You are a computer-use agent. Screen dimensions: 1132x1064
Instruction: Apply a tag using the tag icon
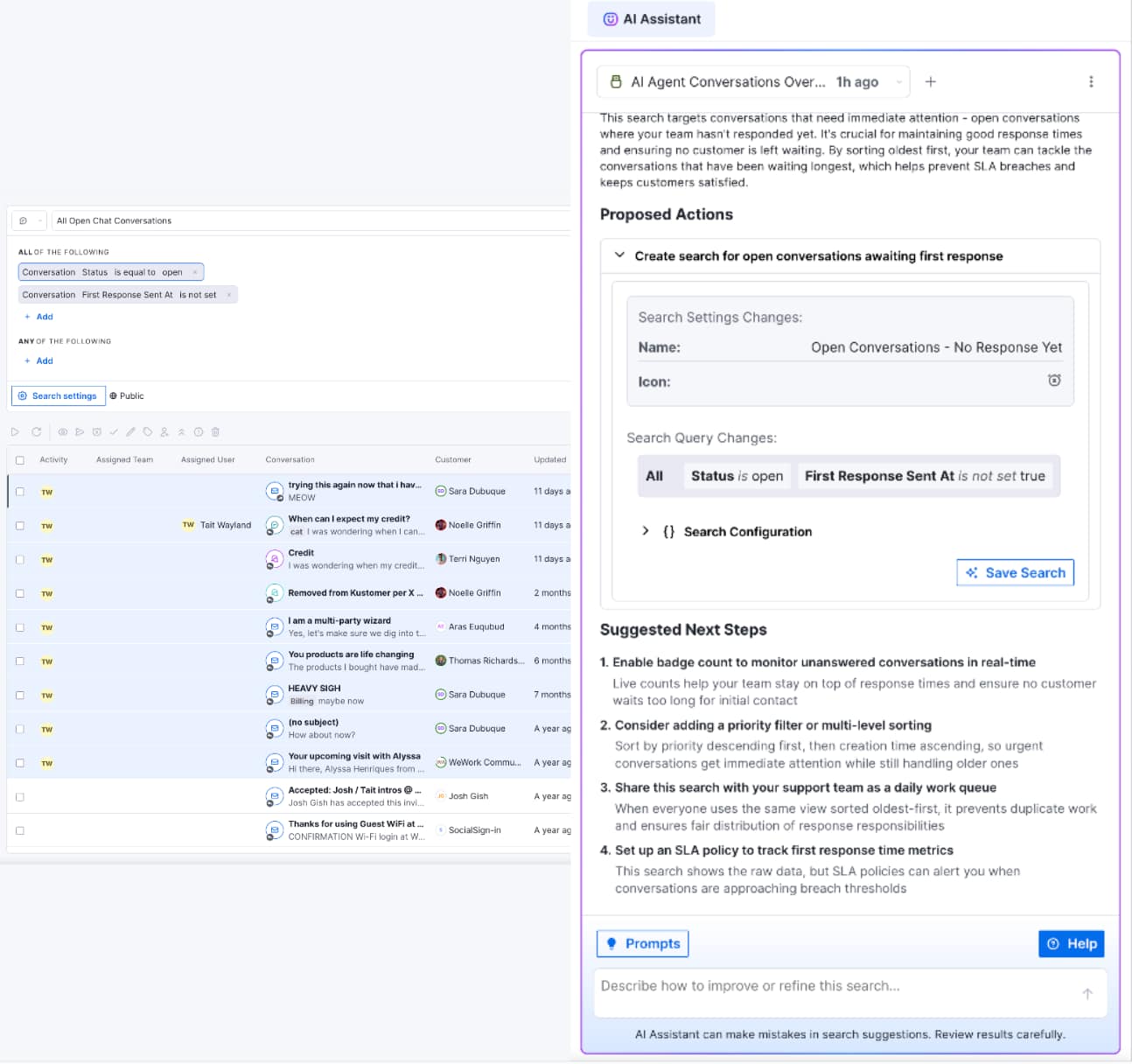(147, 431)
